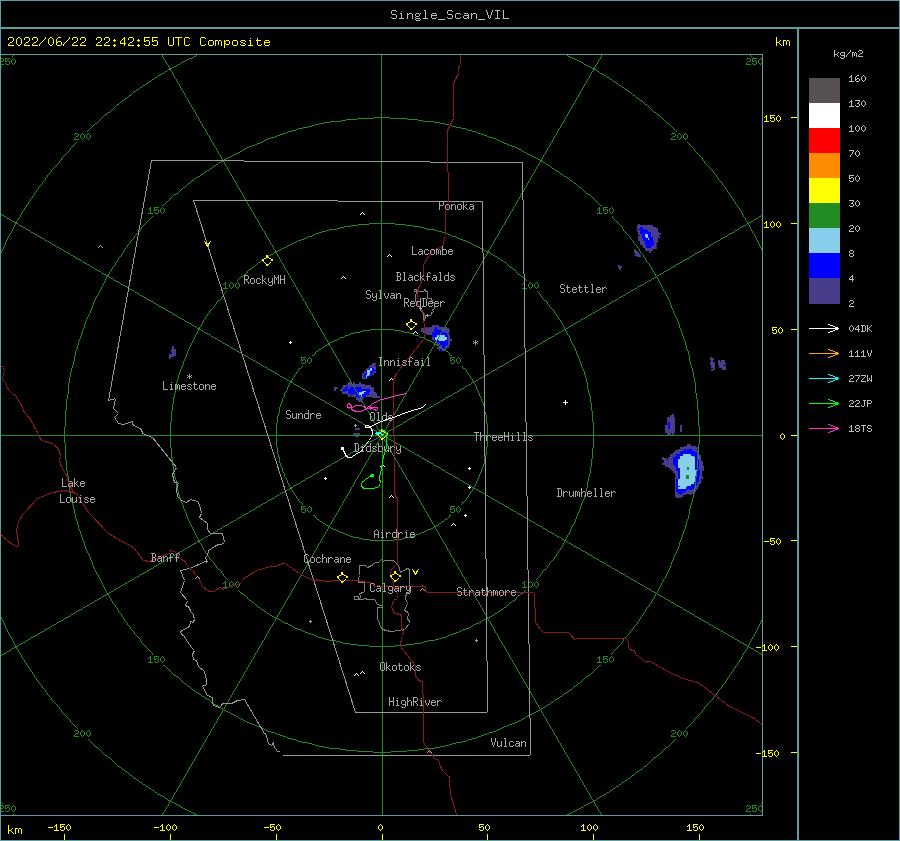Click the Lake Louise label

77,491
